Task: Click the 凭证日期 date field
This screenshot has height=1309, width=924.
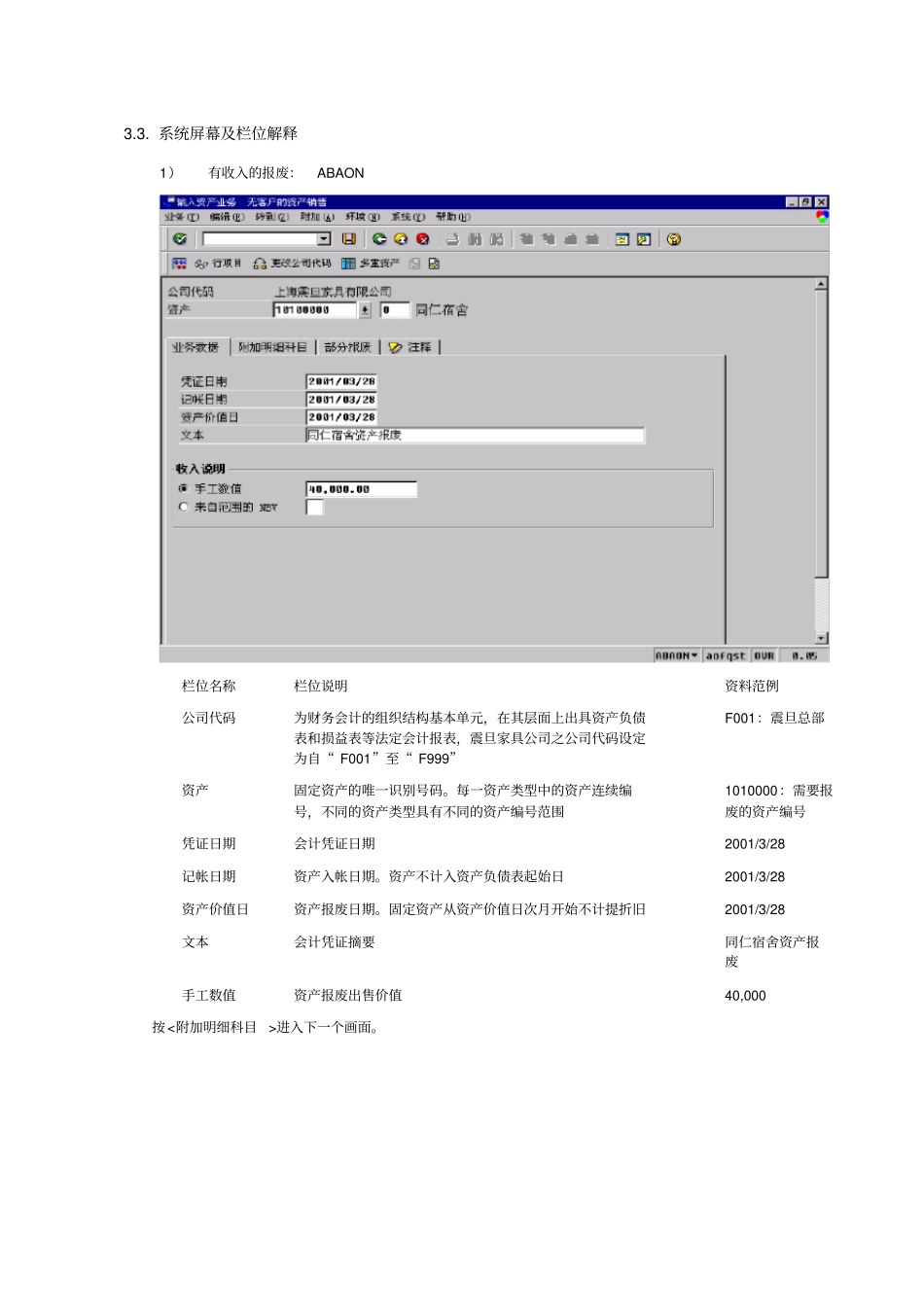Action: click(x=341, y=381)
